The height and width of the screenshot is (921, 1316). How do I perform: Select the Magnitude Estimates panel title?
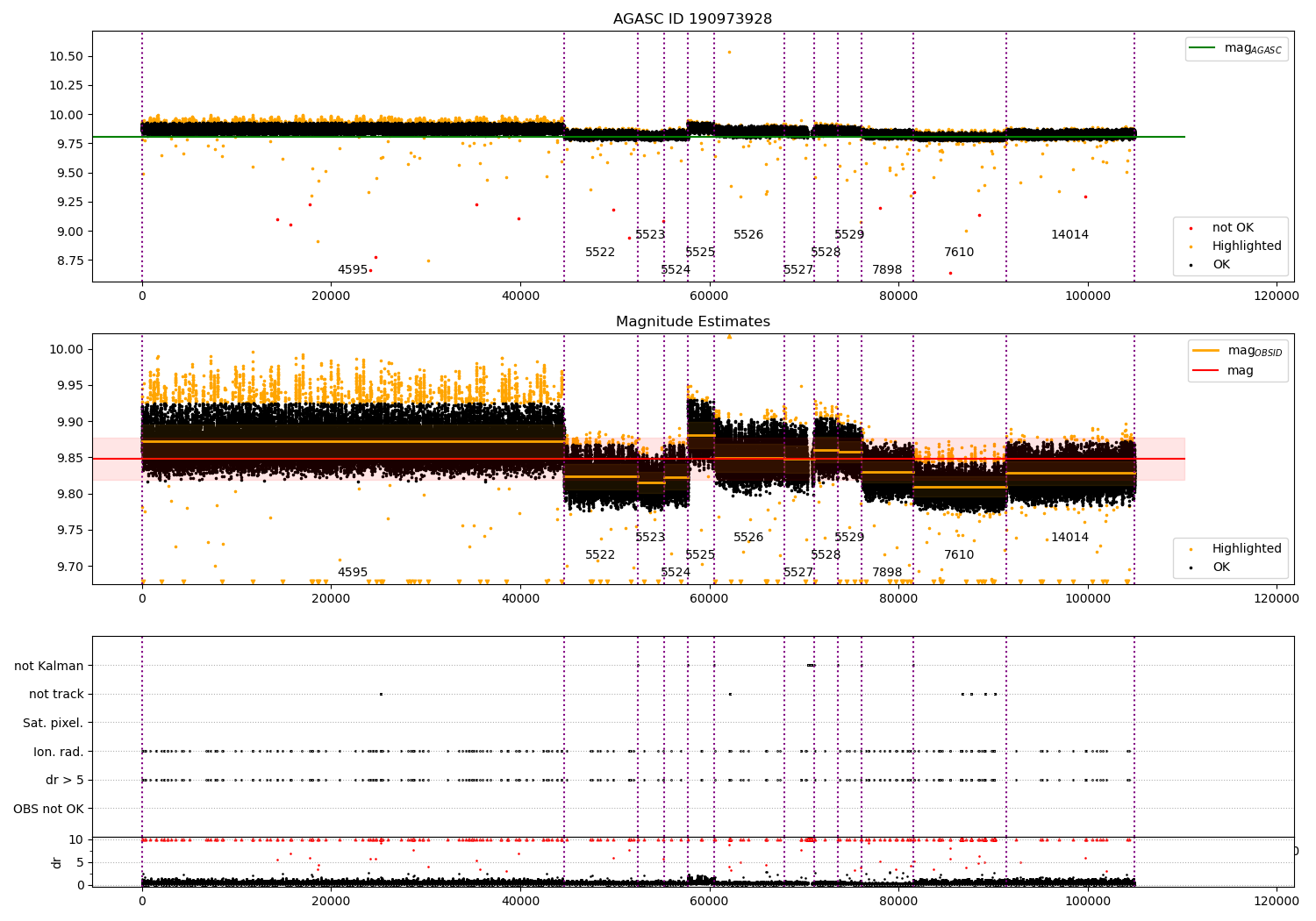[692, 321]
